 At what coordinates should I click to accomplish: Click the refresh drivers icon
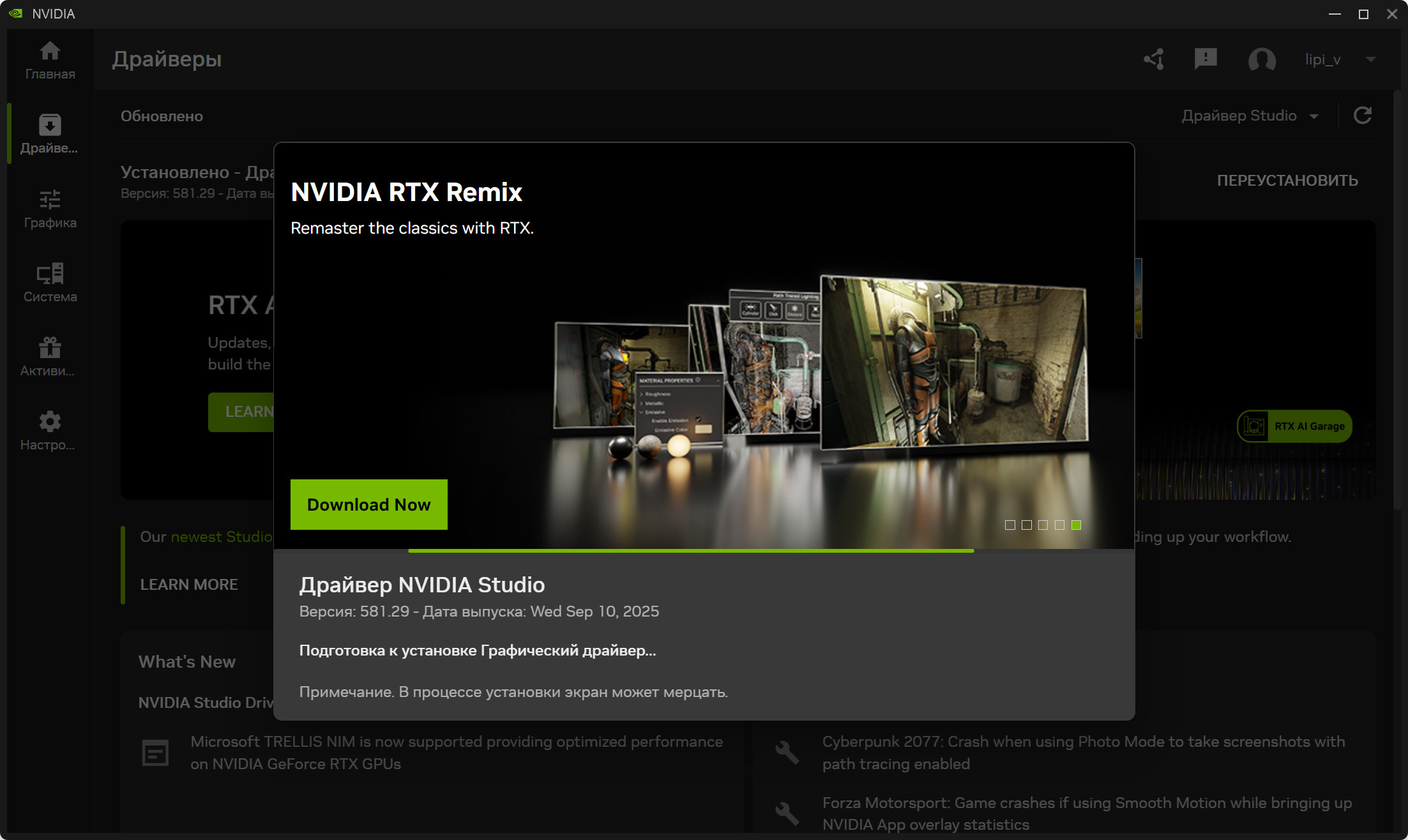click(x=1363, y=116)
